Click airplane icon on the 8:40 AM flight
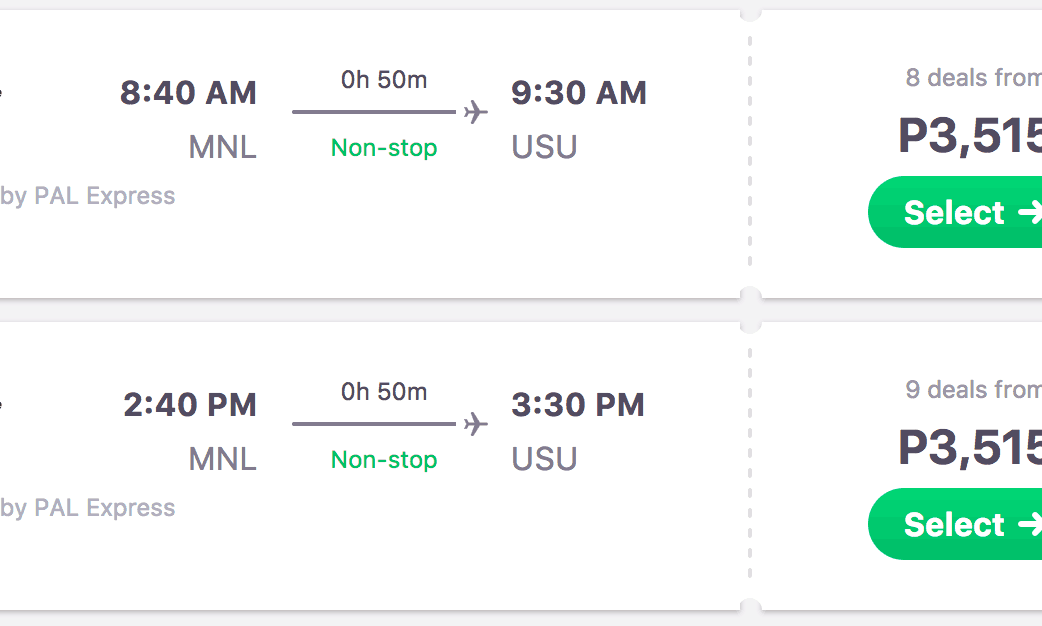This screenshot has height=626, width=1042. (476, 112)
